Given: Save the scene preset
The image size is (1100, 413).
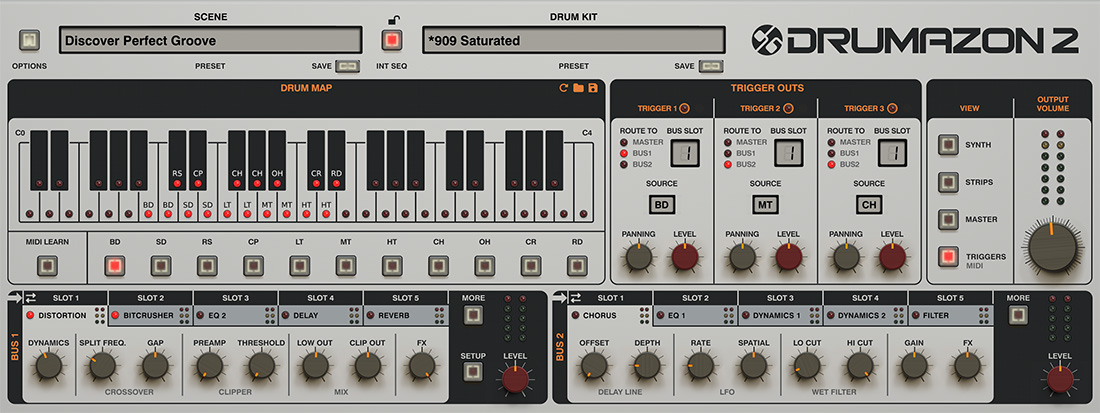Looking at the screenshot, I should [348, 67].
